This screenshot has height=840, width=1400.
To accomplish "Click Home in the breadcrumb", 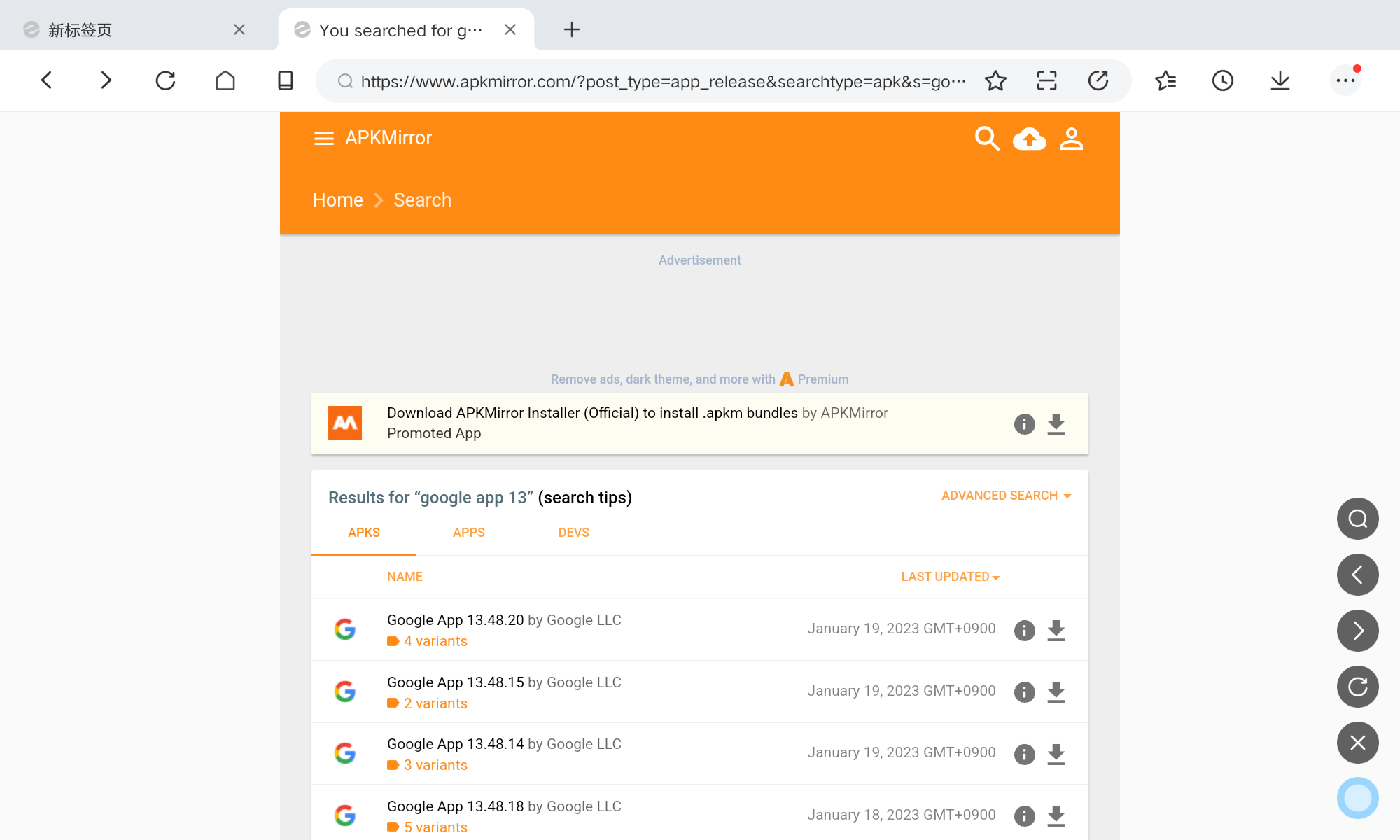I will pyautogui.click(x=337, y=200).
